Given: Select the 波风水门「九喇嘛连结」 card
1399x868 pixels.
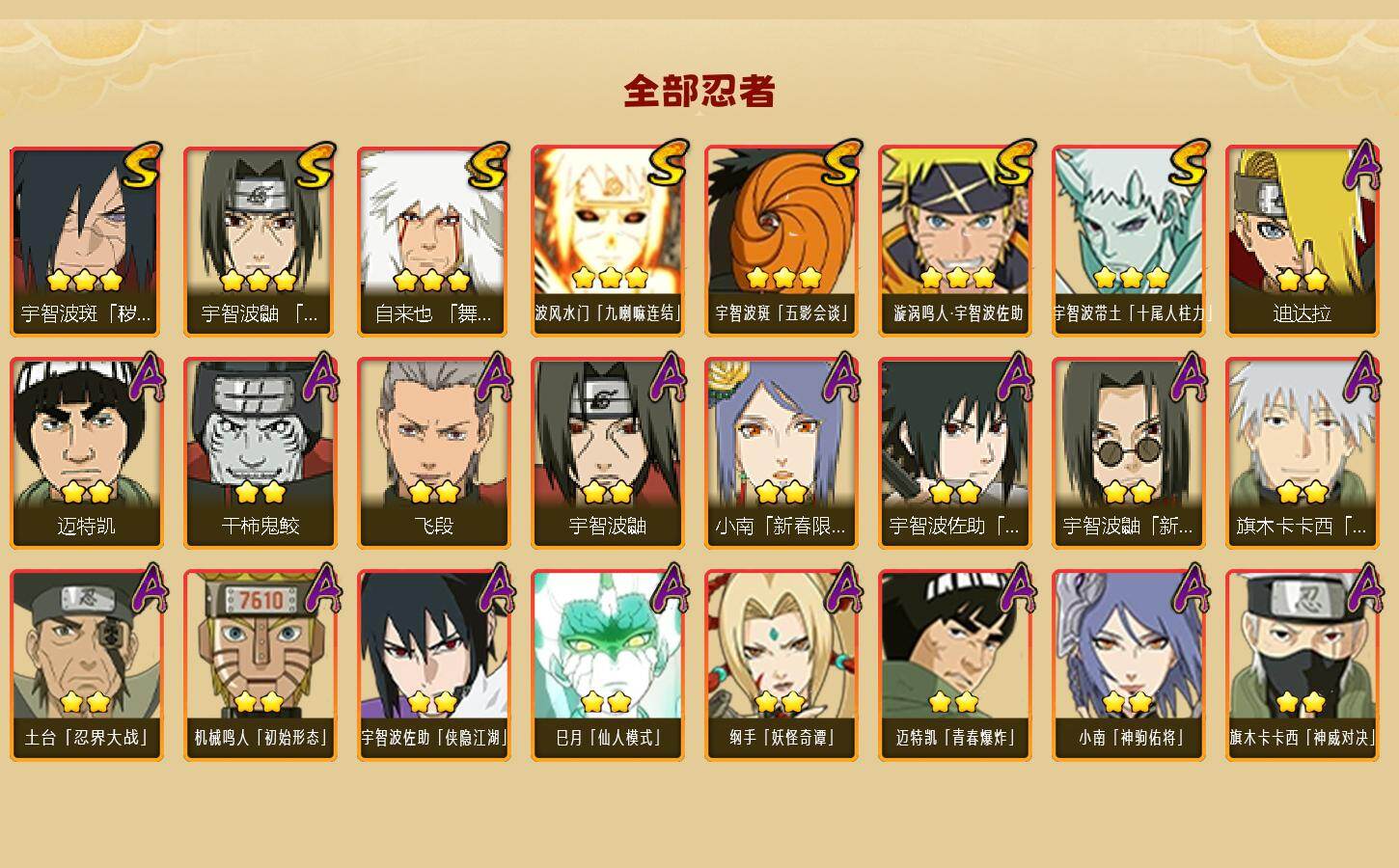Looking at the screenshot, I should point(608,241).
